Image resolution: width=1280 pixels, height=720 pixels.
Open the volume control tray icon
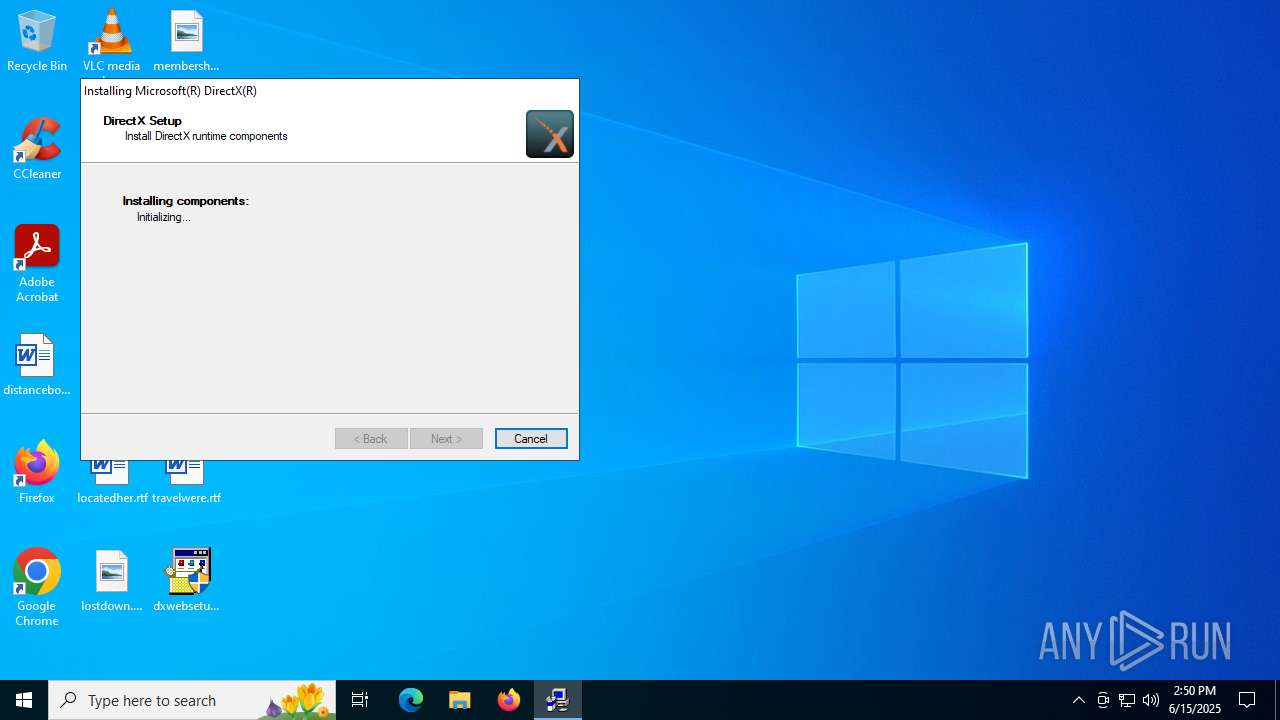1151,700
